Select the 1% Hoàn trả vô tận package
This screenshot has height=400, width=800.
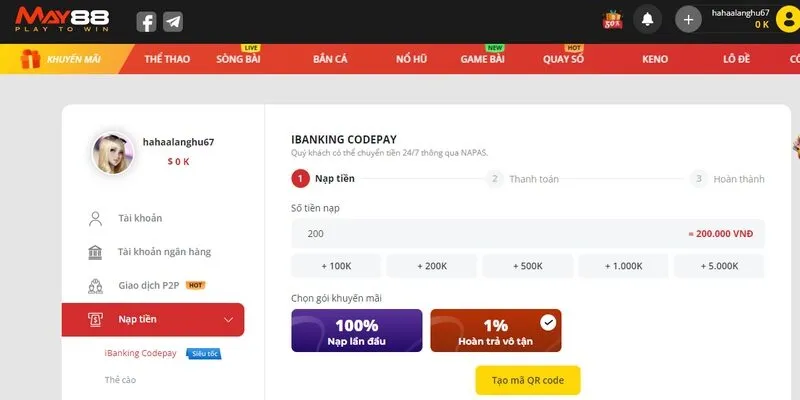coord(495,331)
